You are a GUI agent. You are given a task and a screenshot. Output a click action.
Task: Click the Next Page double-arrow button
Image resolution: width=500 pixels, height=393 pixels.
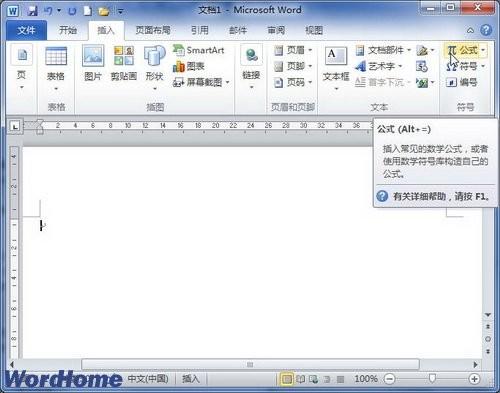[488, 351]
